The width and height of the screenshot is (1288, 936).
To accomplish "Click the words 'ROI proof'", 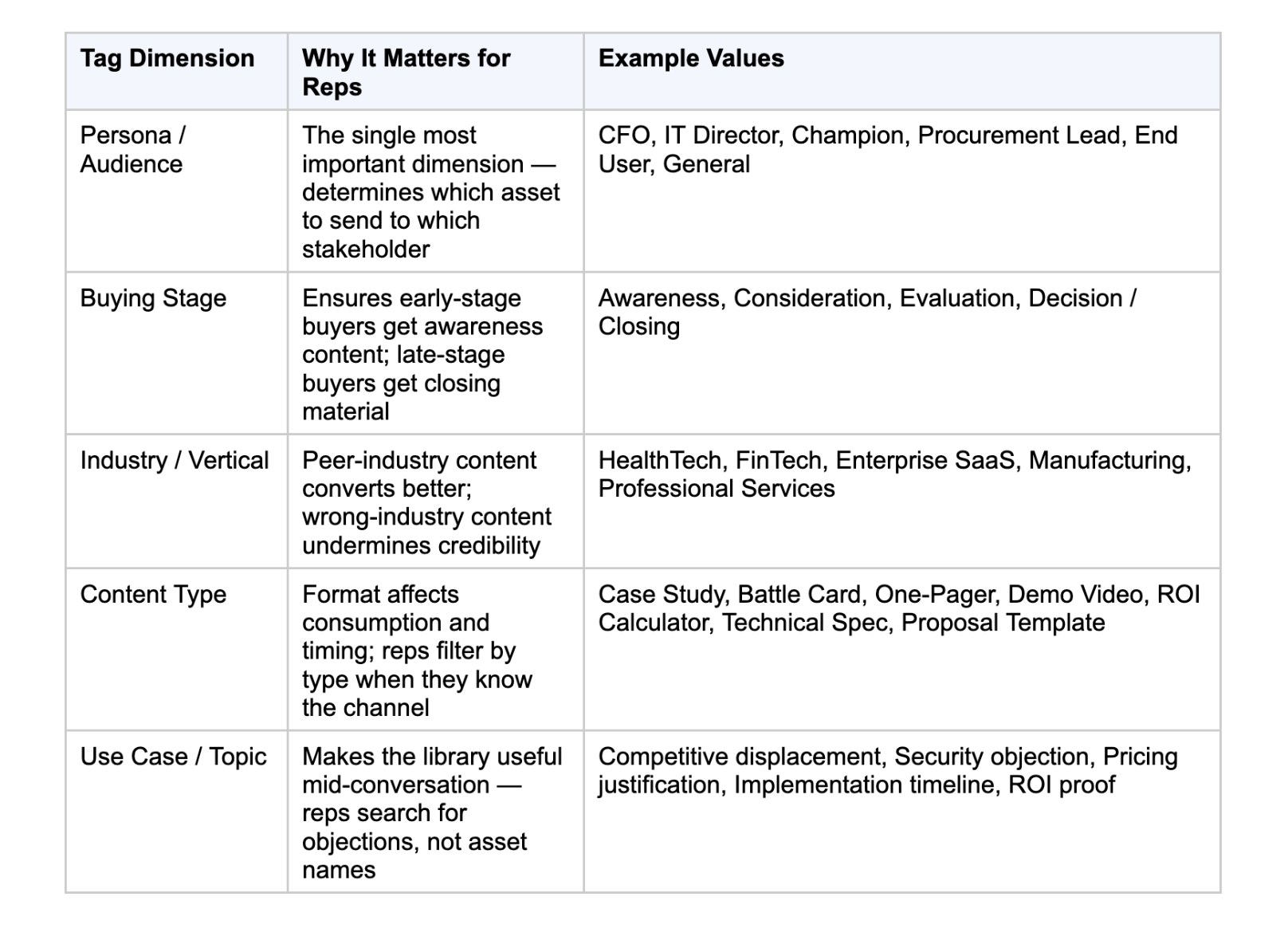I will coord(1062,785).
